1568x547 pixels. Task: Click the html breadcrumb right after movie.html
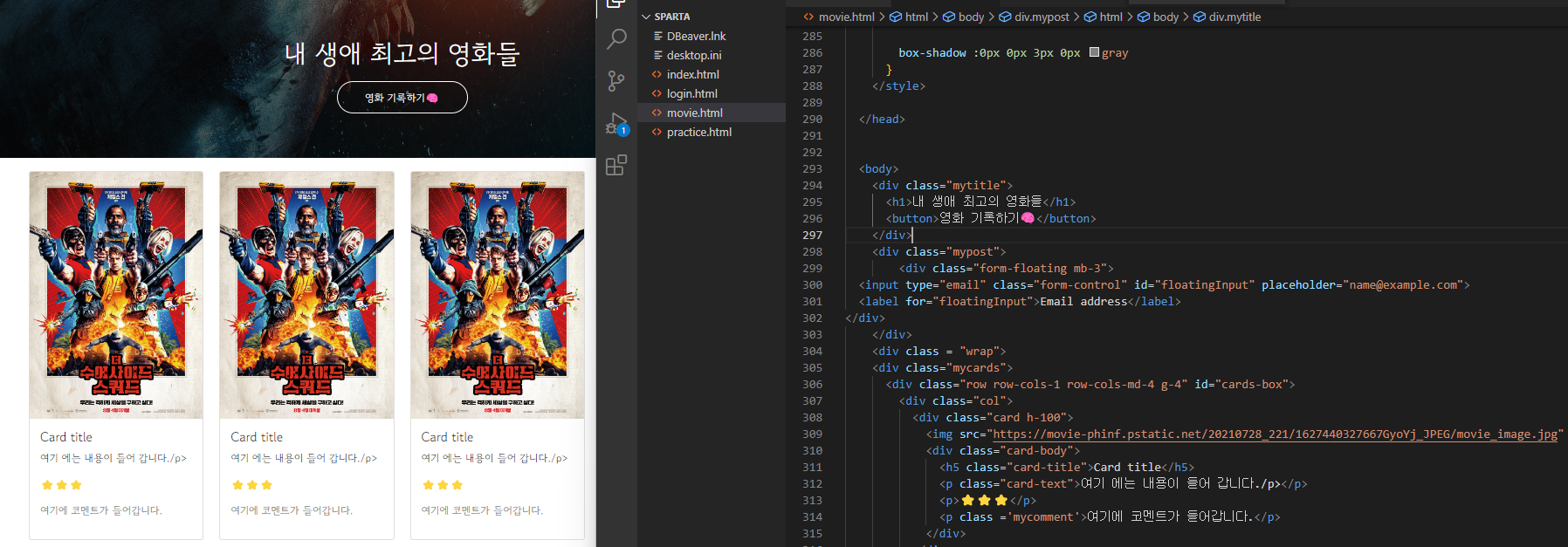pos(916,17)
